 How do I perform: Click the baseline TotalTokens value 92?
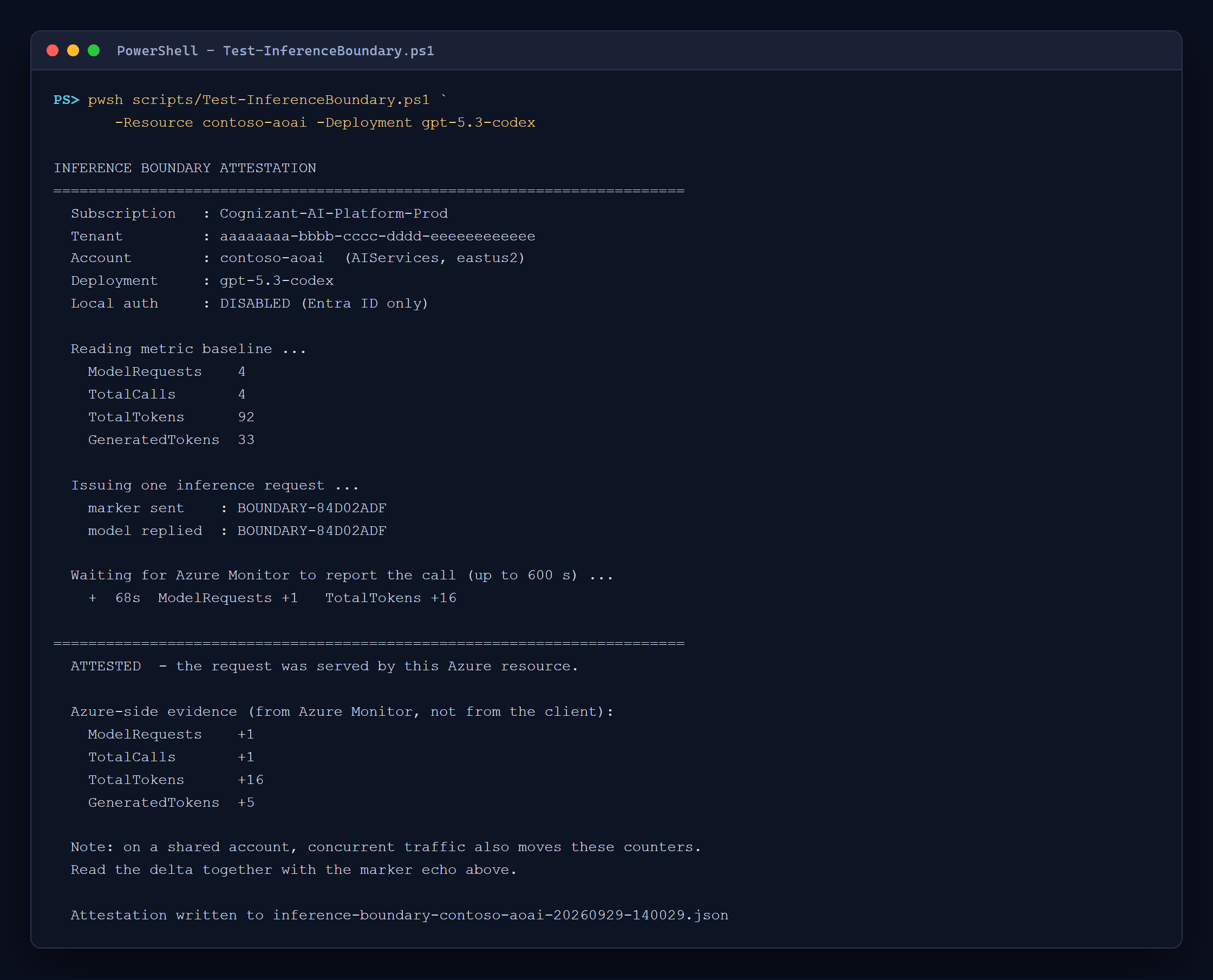click(246, 416)
